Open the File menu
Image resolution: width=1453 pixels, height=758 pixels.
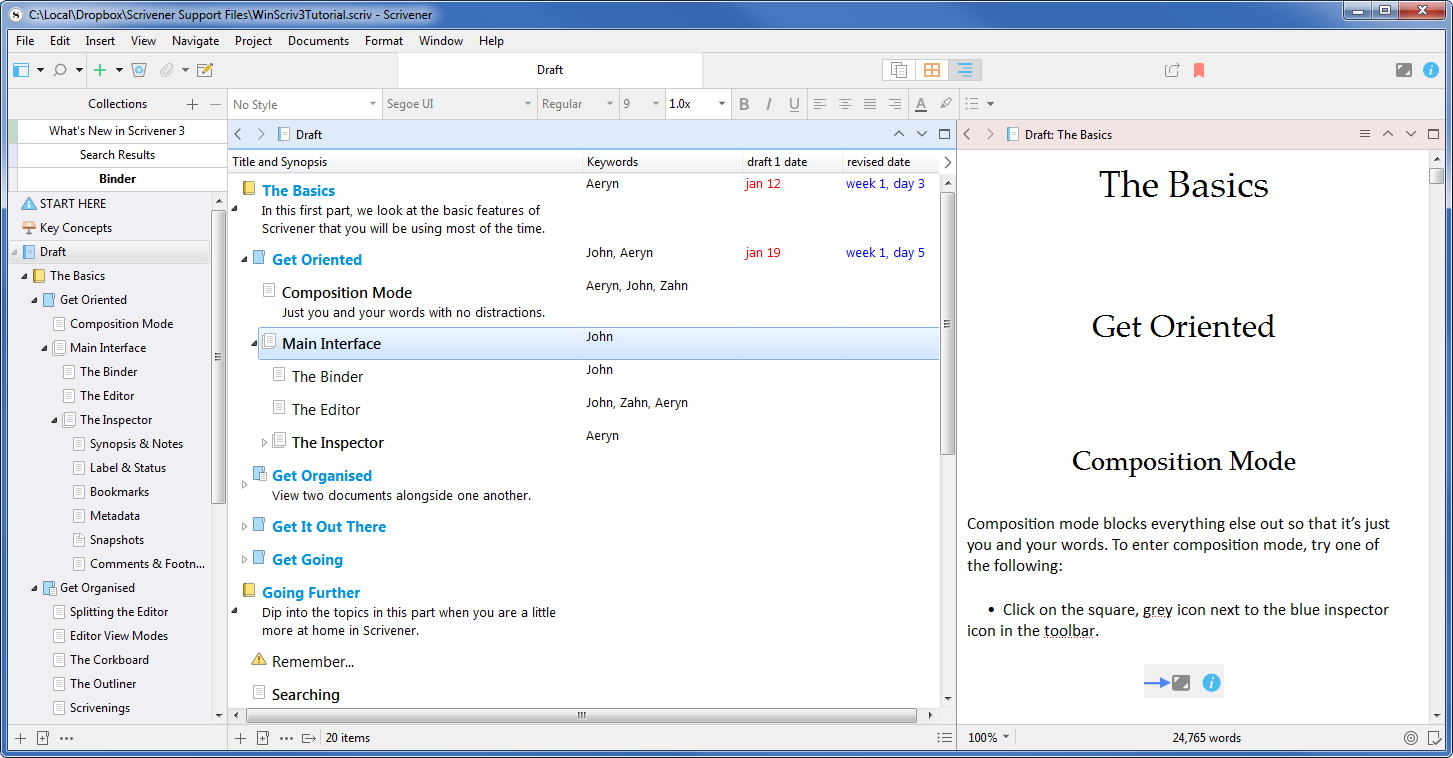25,41
